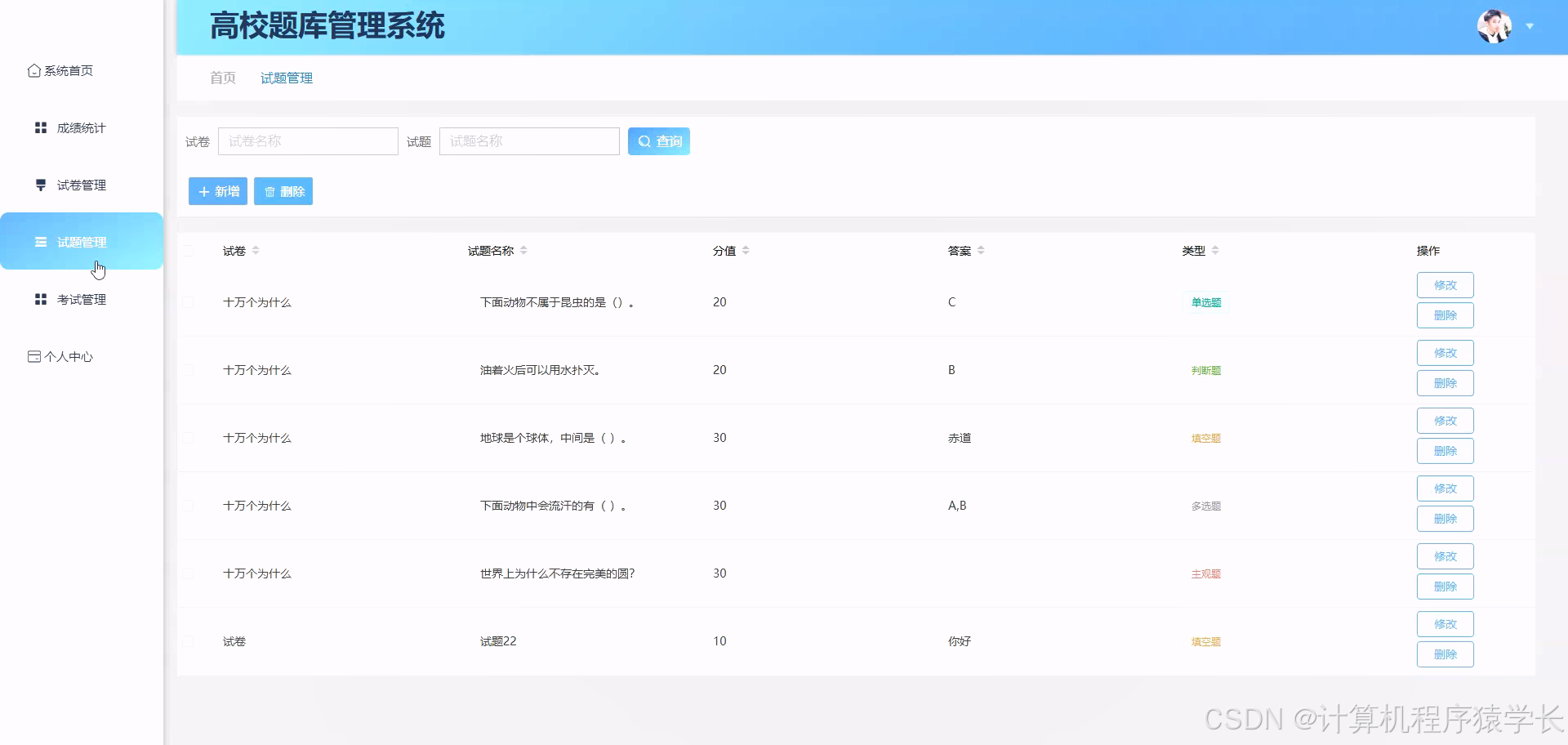Viewport: 1568px width, 745px height.
Task: Open 系统首页 in the sidebar
Action: coord(82,71)
